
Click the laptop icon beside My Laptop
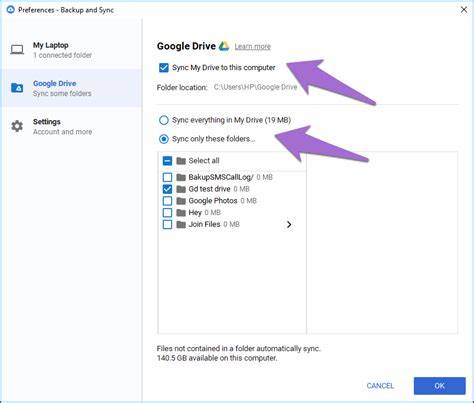(x=17, y=50)
